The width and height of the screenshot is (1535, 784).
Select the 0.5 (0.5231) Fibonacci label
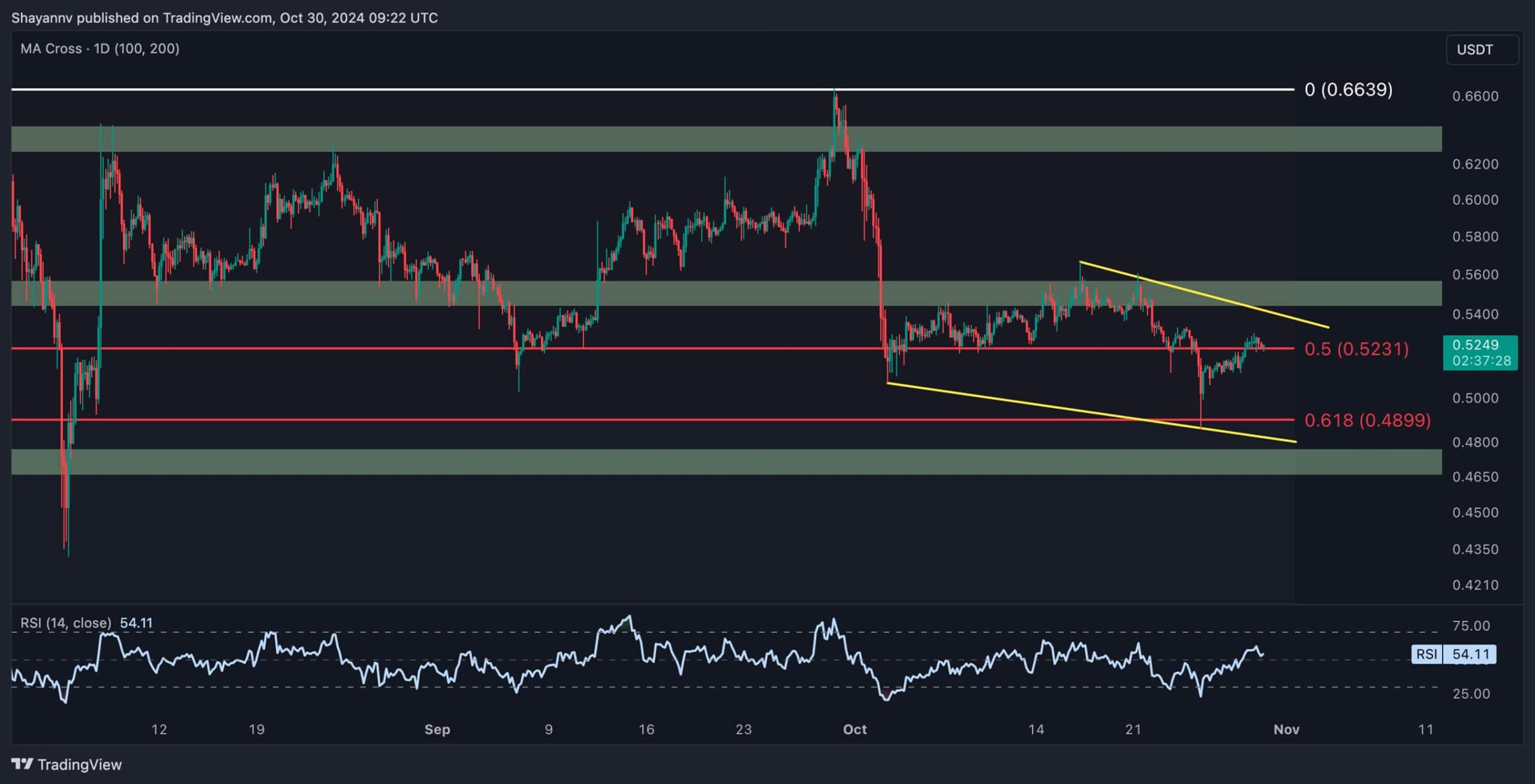(1356, 349)
